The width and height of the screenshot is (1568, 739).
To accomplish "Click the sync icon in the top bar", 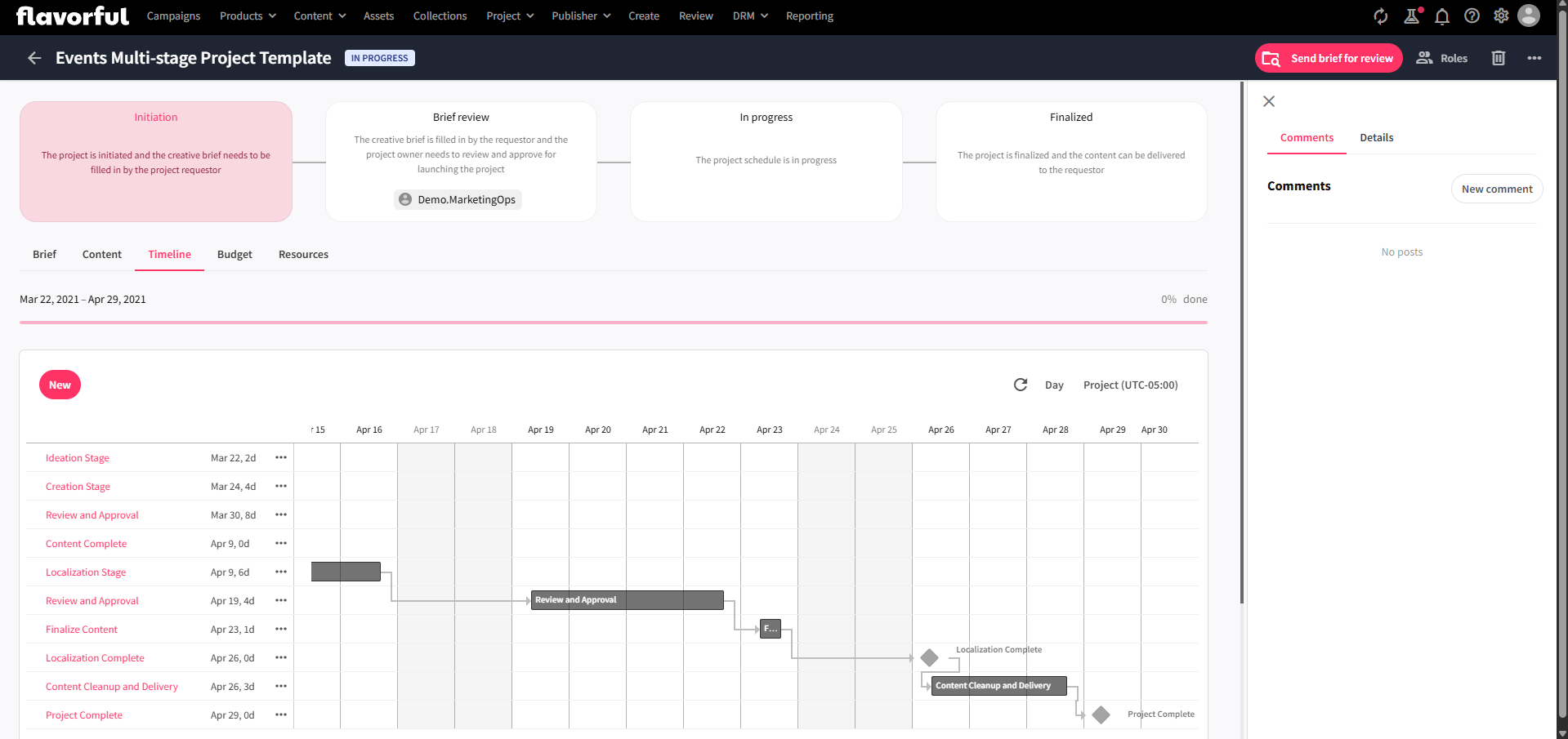I will [x=1380, y=16].
